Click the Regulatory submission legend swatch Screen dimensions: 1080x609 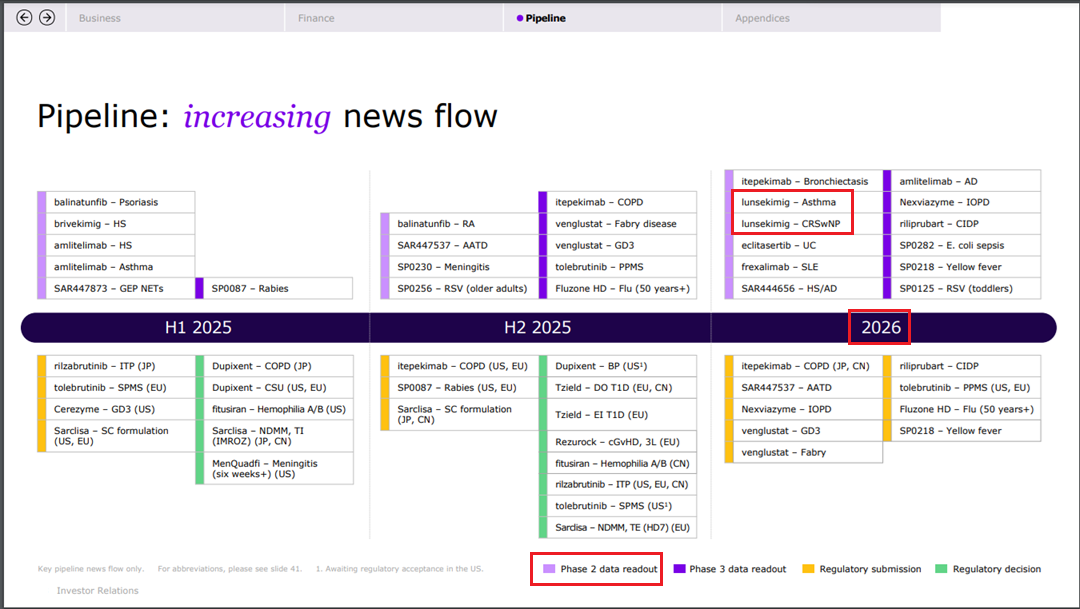point(808,569)
